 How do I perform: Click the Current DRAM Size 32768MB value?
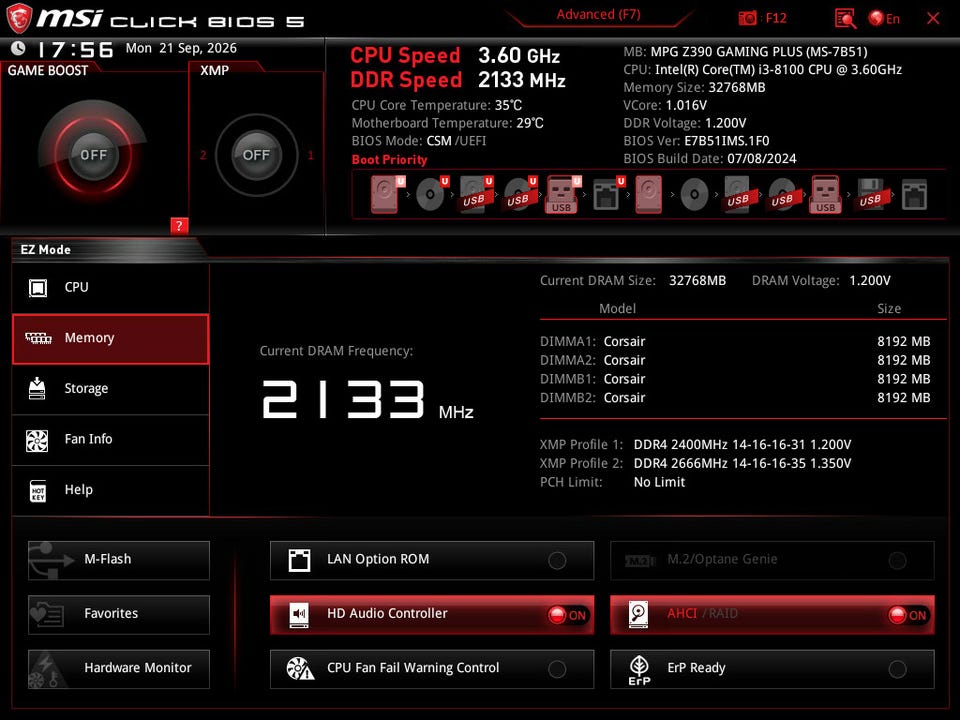[697, 281]
